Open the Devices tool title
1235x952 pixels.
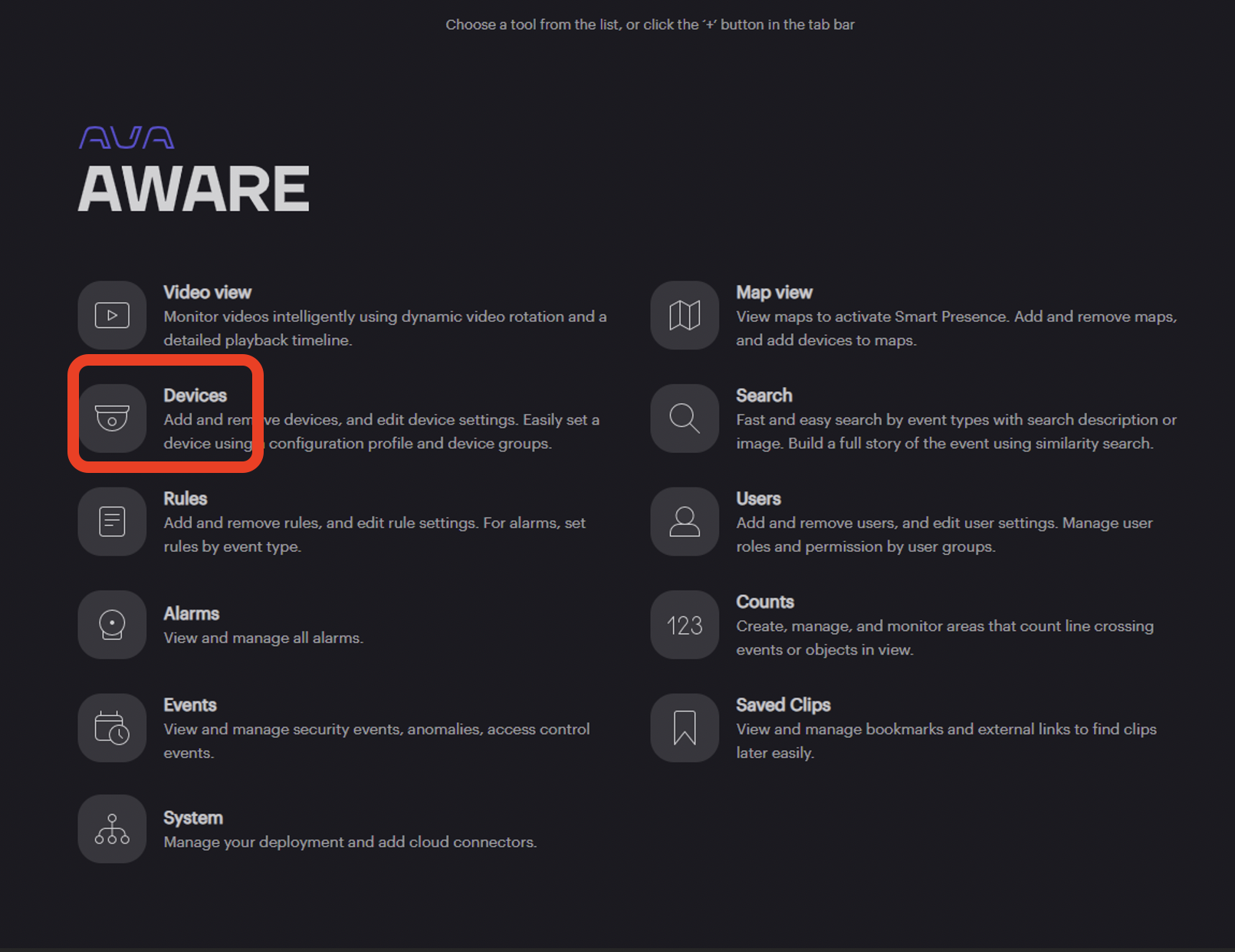tap(195, 396)
